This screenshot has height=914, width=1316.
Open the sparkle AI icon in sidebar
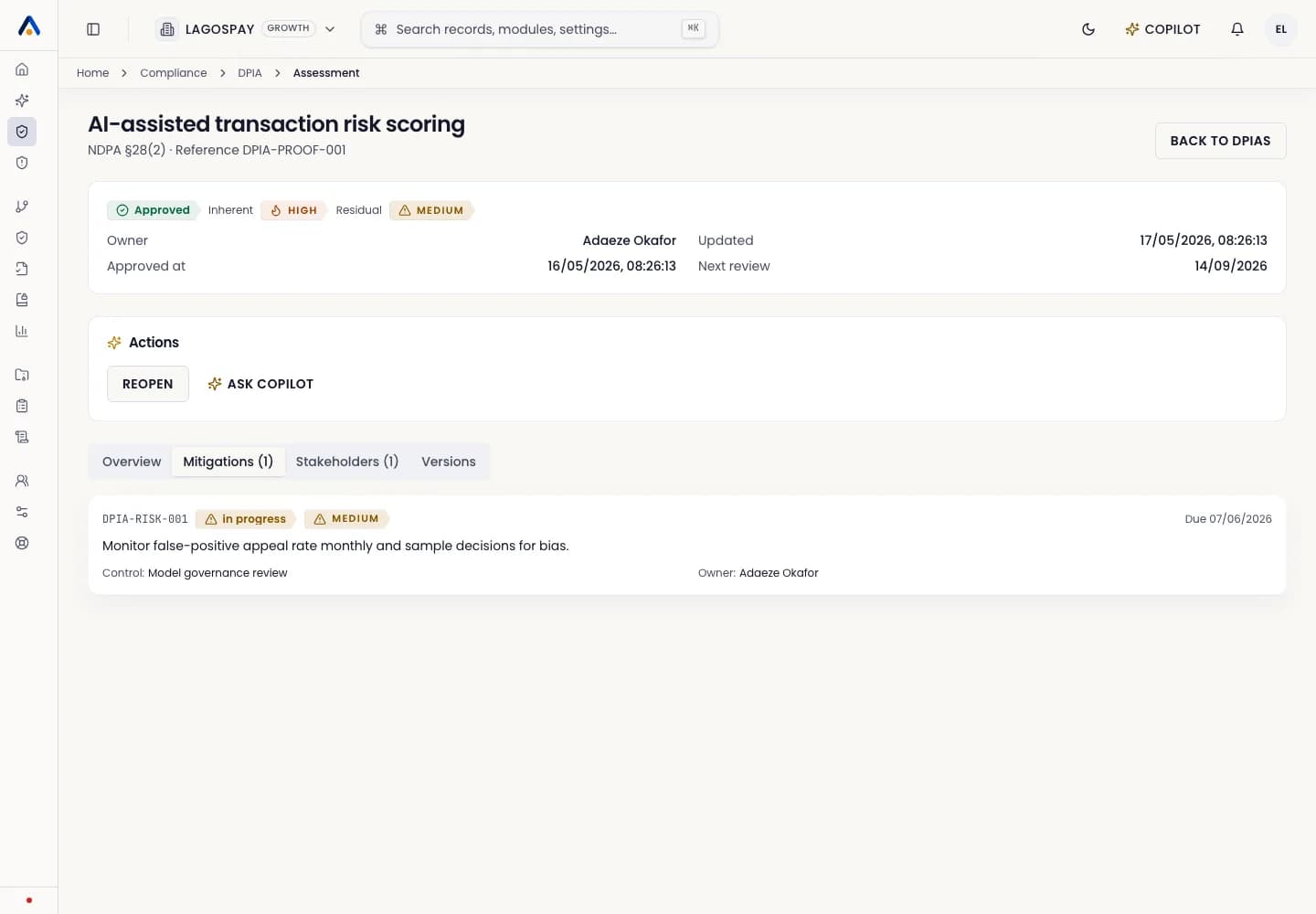(x=22, y=101)
